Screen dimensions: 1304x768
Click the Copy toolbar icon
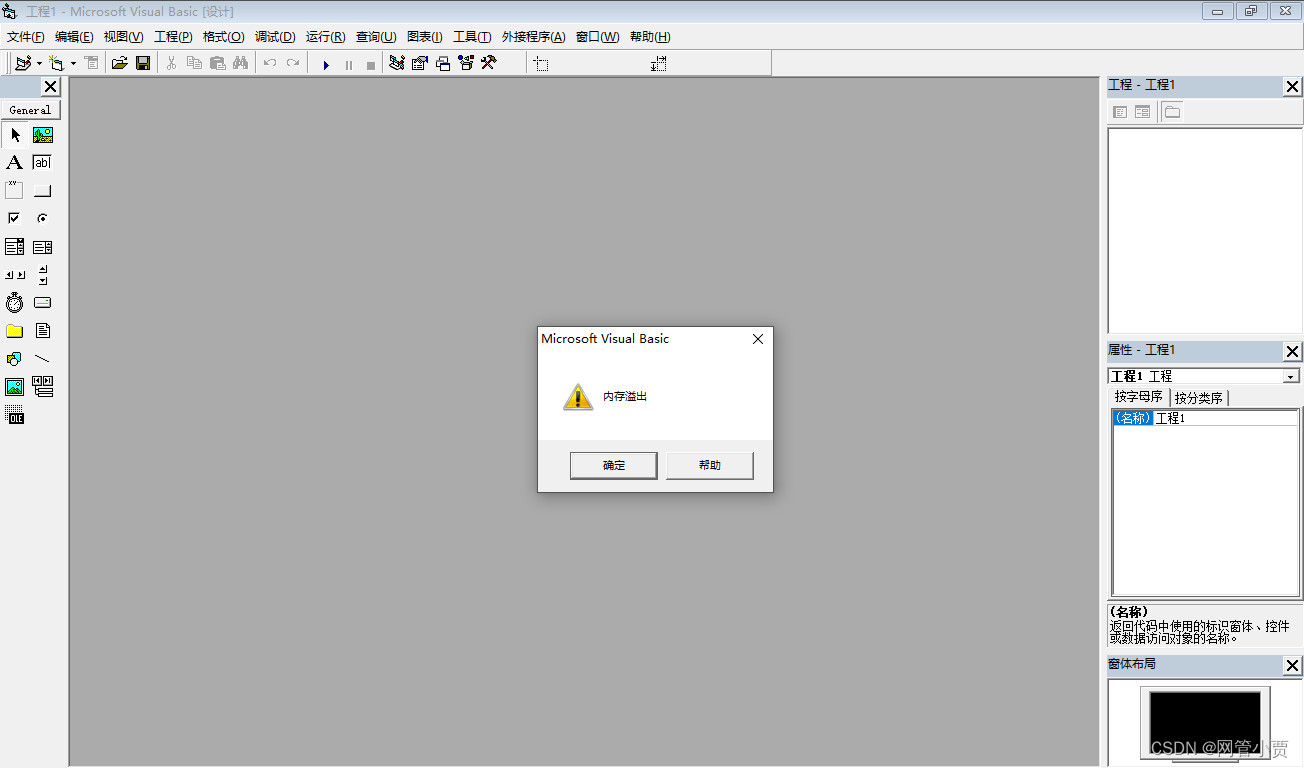[x=194, y=63]
